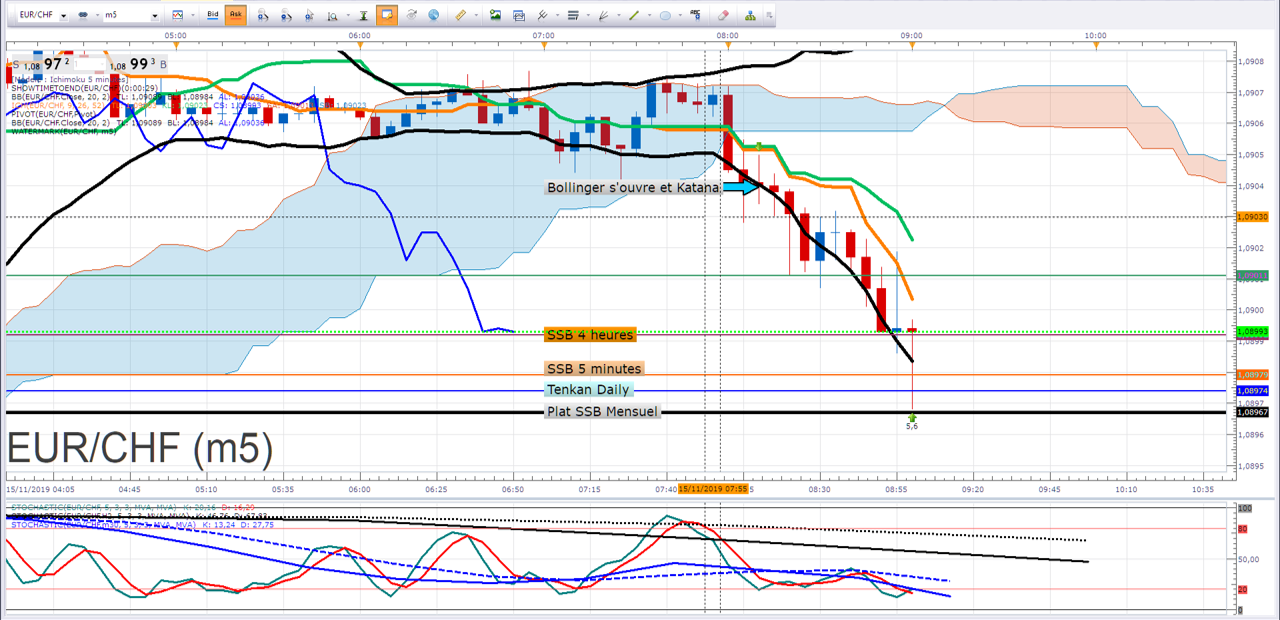Expand the fan lines dropdown arrow
1280x620 pixels.
tap(619, 15)
